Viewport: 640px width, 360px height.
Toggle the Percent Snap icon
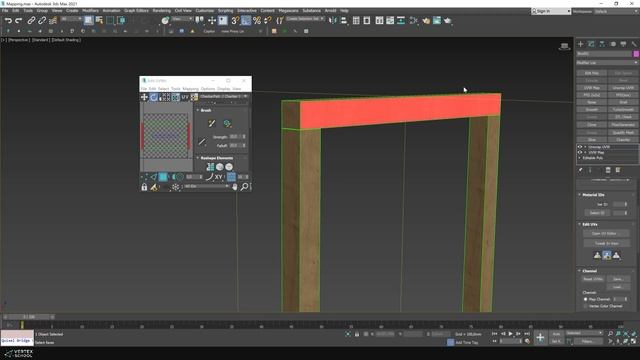tap(257, 20)
